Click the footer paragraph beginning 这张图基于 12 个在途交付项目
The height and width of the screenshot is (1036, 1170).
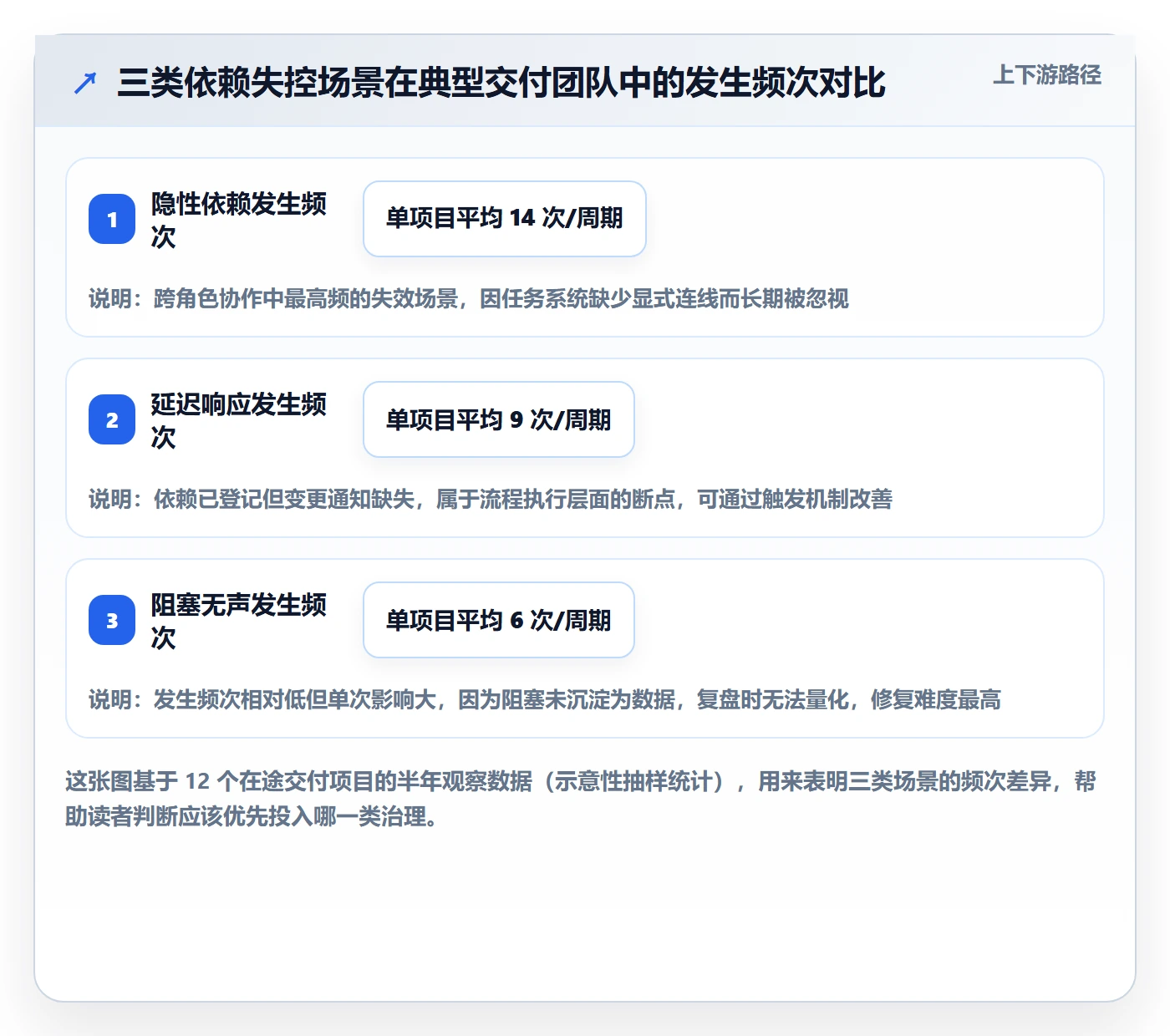[581, 799]
